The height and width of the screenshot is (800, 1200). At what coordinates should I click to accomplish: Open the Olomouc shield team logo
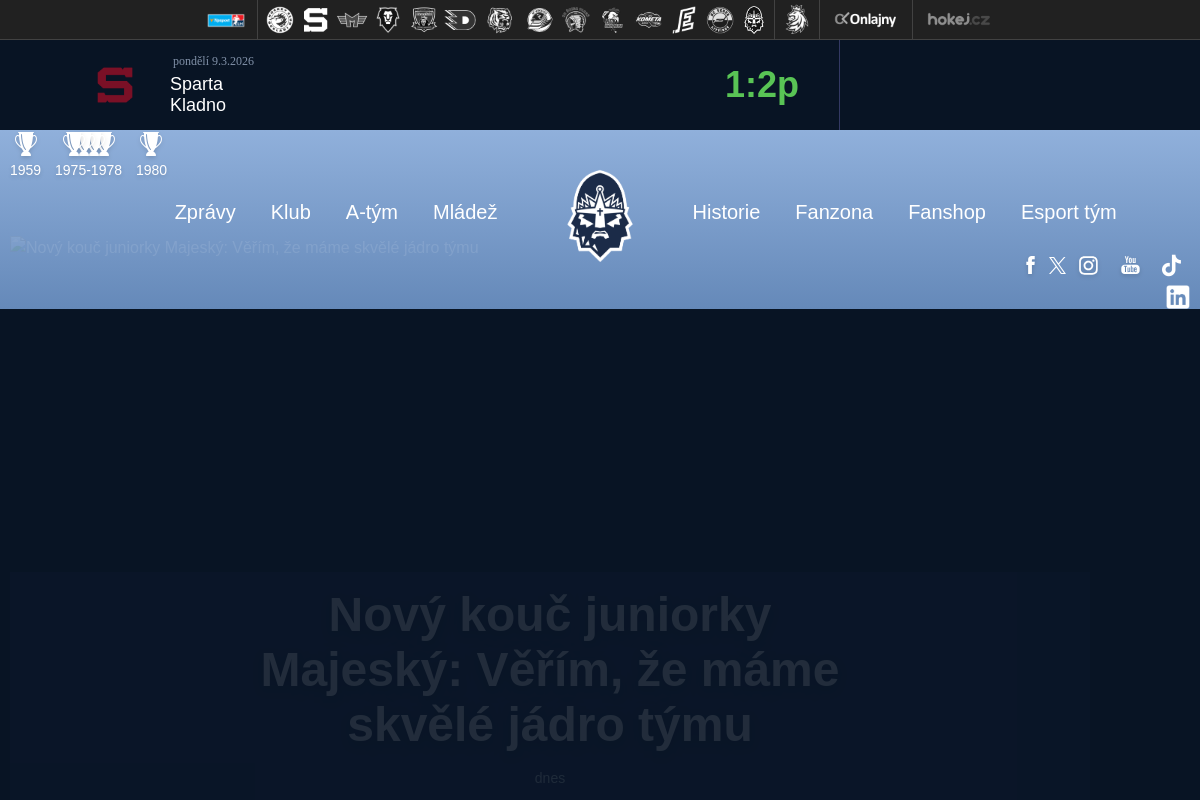pos(424,20)
